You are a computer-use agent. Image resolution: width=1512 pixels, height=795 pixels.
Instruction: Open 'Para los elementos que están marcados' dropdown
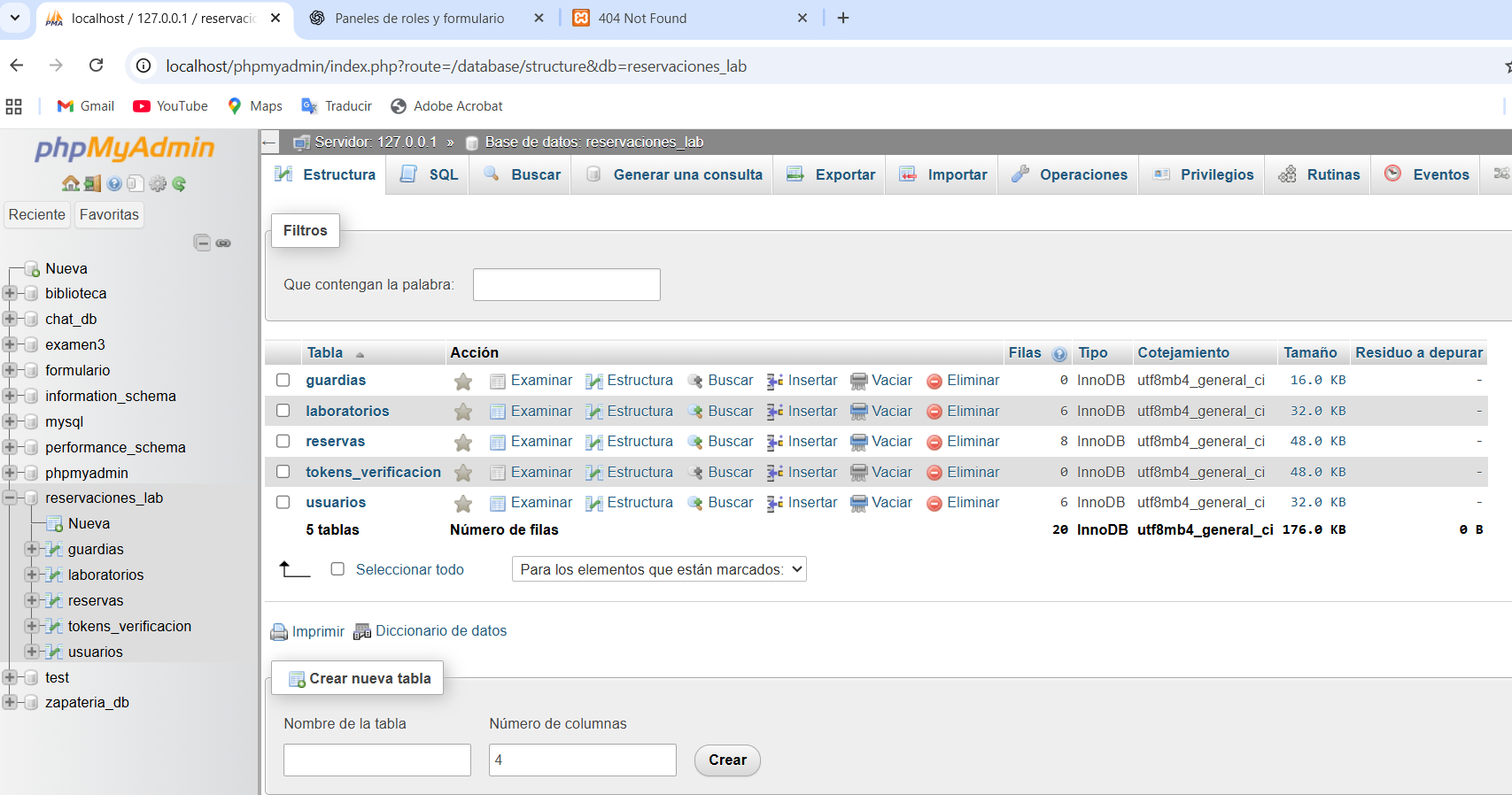pos(659,569)
